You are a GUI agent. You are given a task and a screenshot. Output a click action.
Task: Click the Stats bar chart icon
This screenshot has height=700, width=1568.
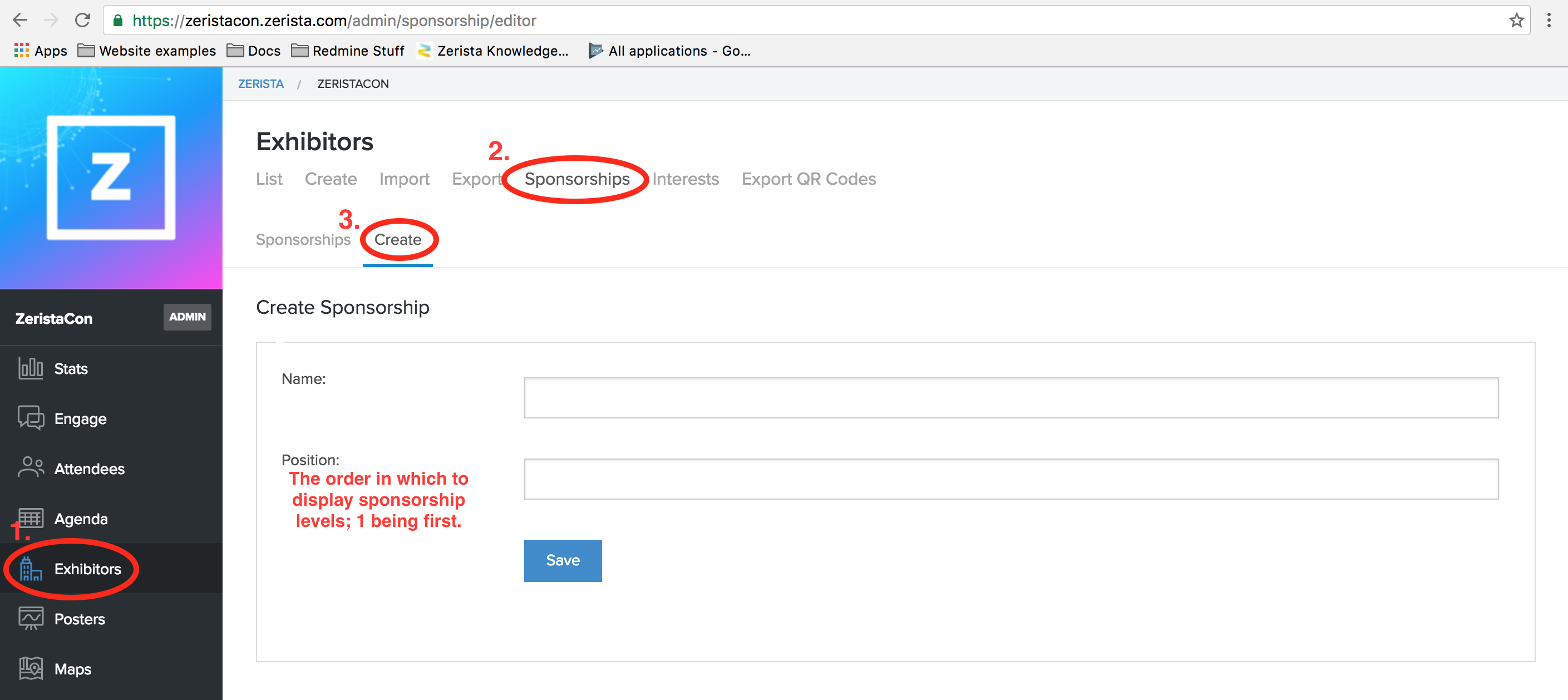(31, 368)
